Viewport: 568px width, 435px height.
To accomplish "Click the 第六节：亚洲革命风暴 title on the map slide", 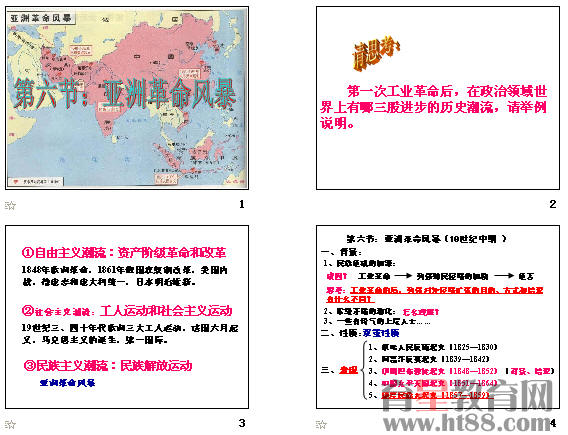I will click(x=125, y=94).
